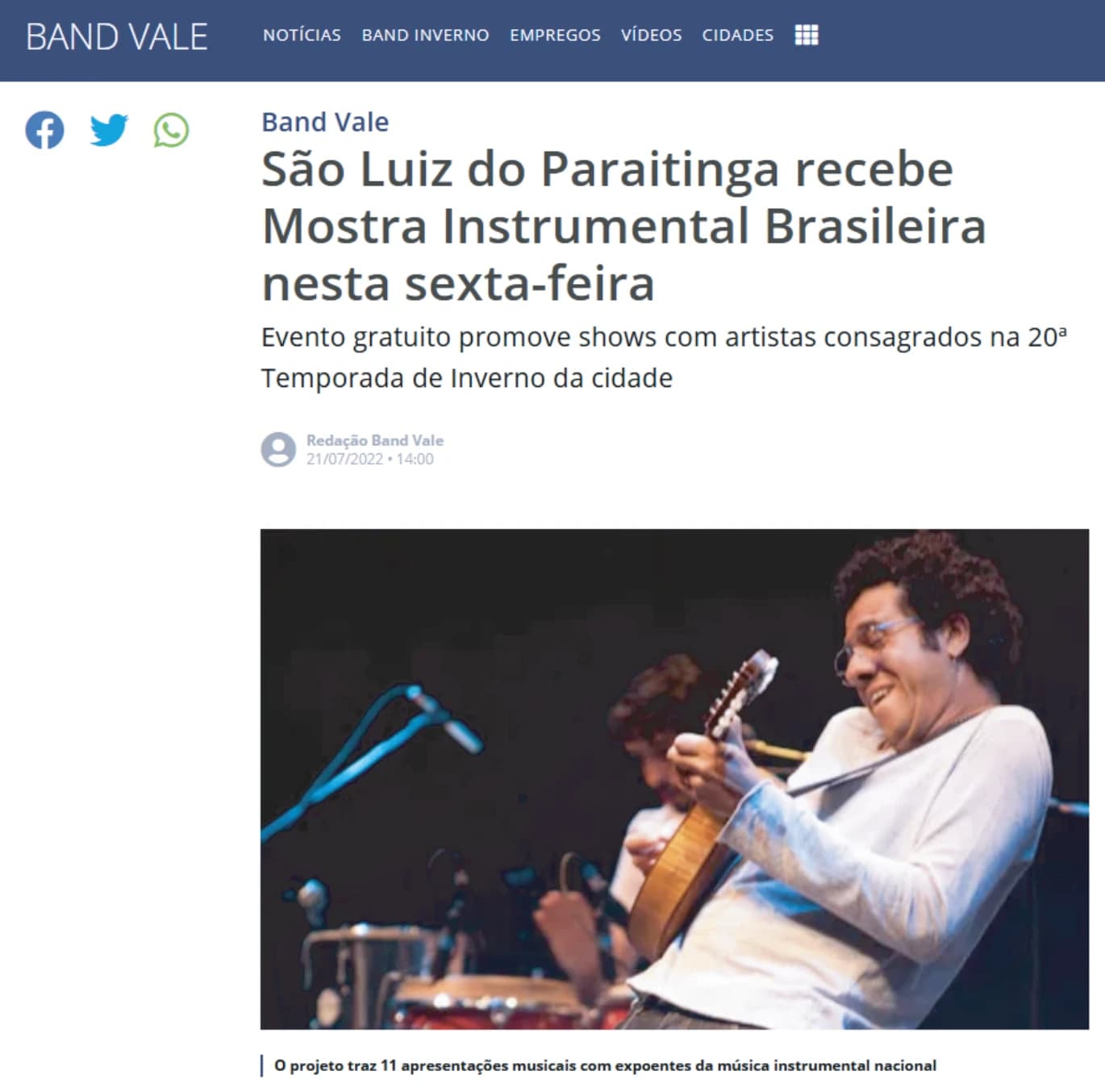Click the Band Vale category link
1105x1092 pixels.
pyautogui.click(x=325, y=122)
